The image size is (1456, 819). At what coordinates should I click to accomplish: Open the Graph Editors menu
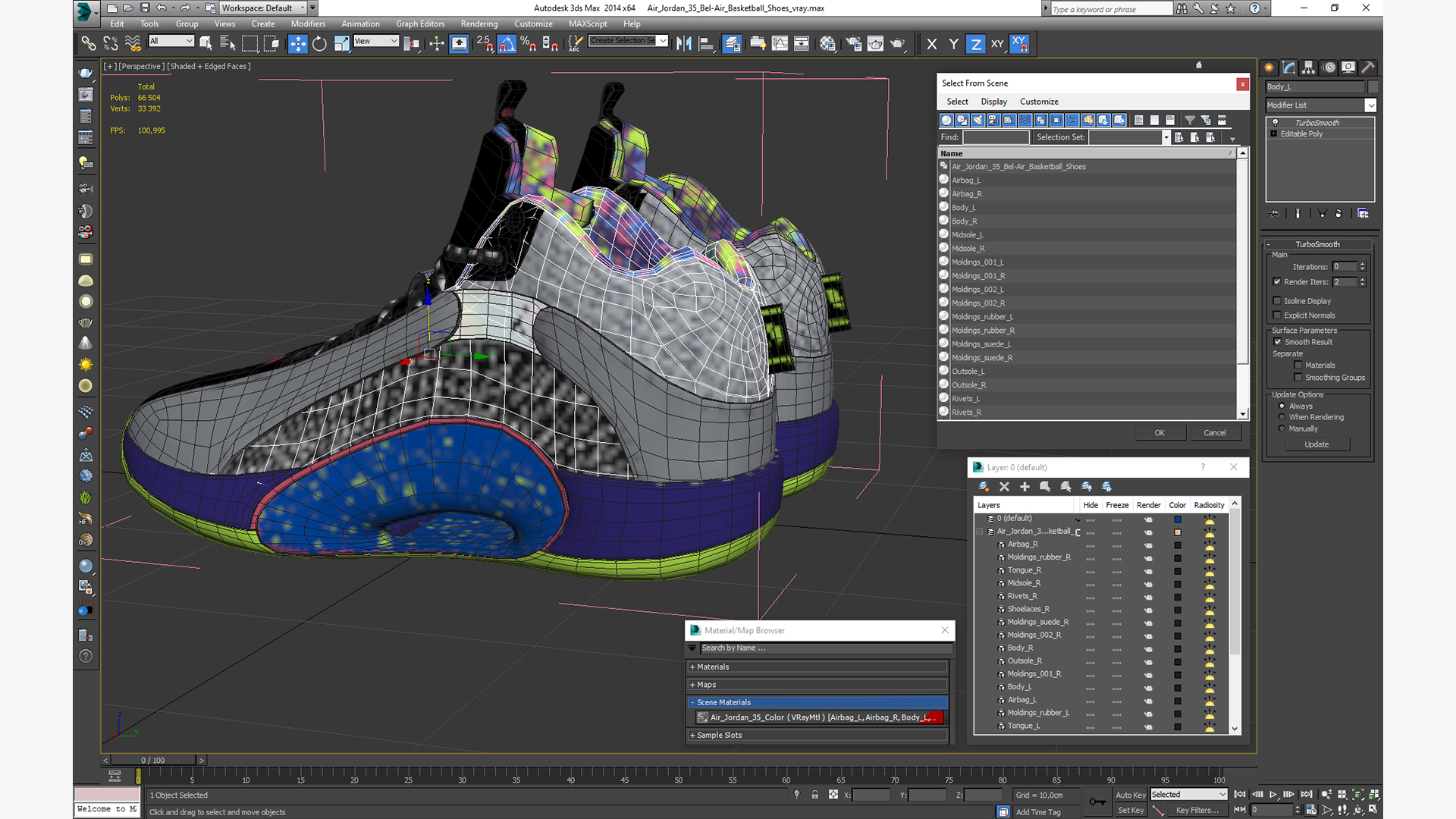420,24
